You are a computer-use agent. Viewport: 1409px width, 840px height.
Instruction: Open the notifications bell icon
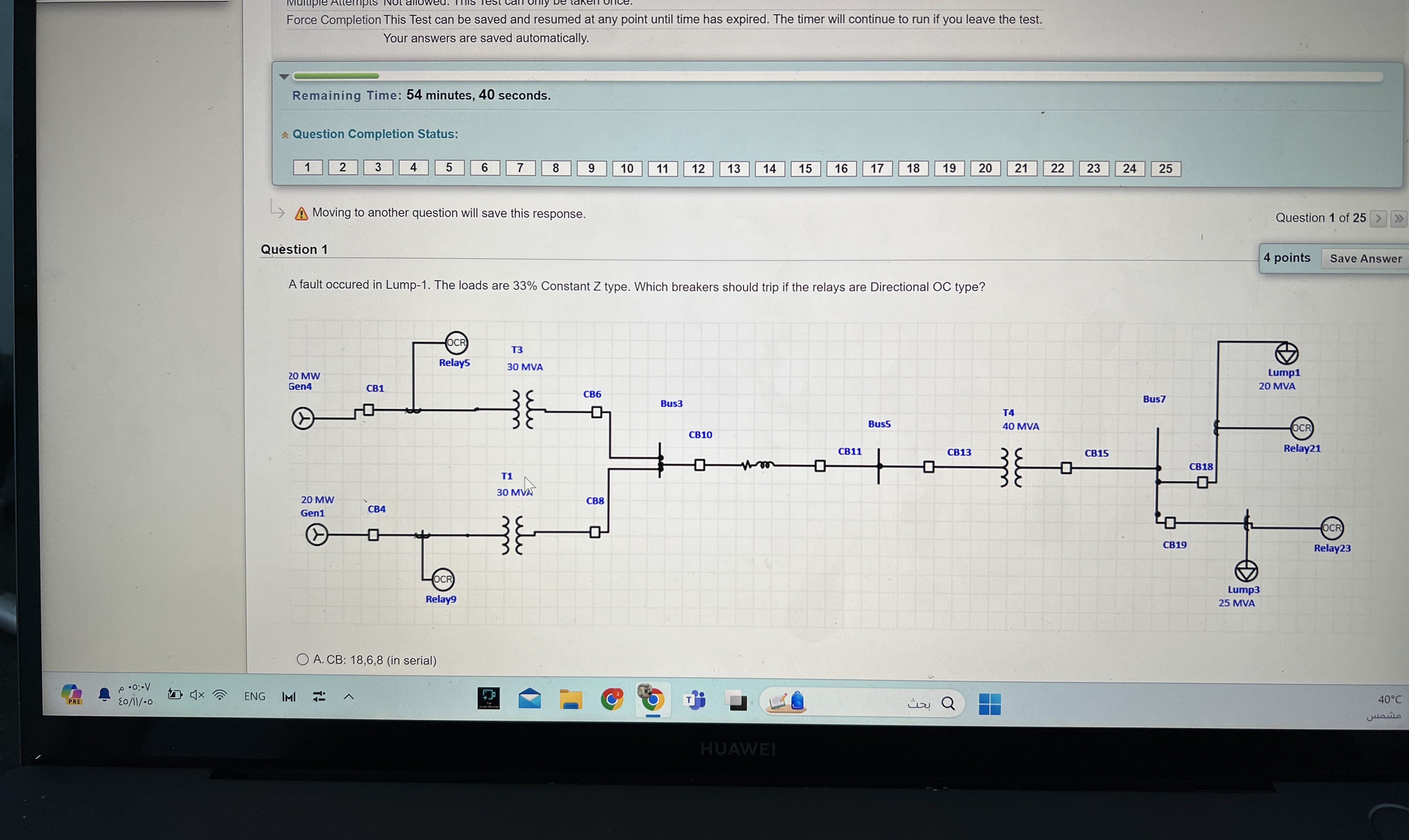point(104,695)
